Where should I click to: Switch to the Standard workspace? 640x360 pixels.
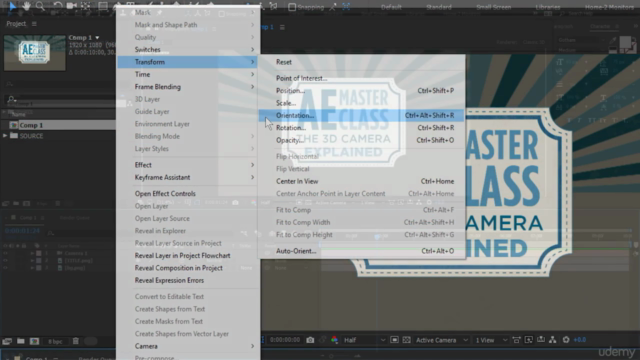coord(439,7)
